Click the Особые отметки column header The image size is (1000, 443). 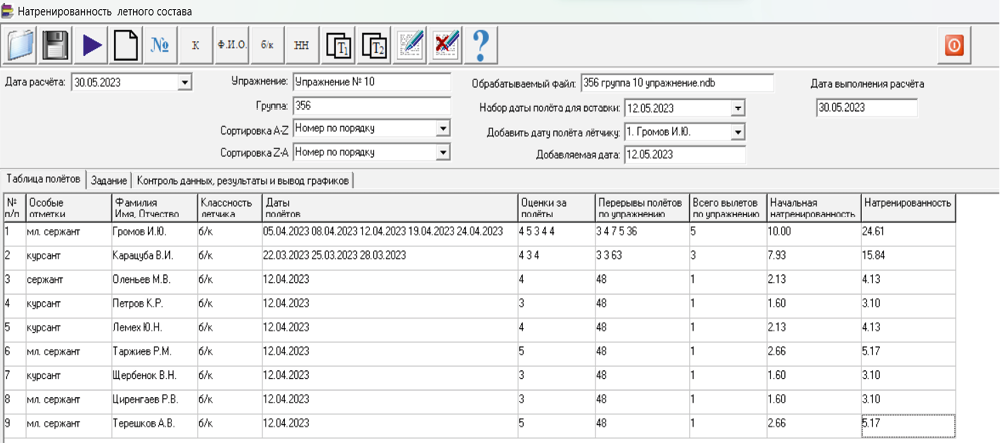(x=67, y=208)
